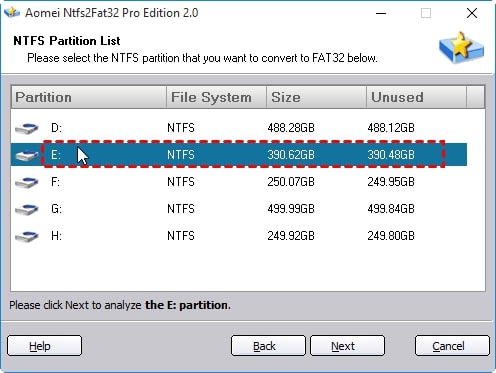Viewport: 496px width, 373px height.
Task: Click the E: drive icon
Action: (27, 155)
